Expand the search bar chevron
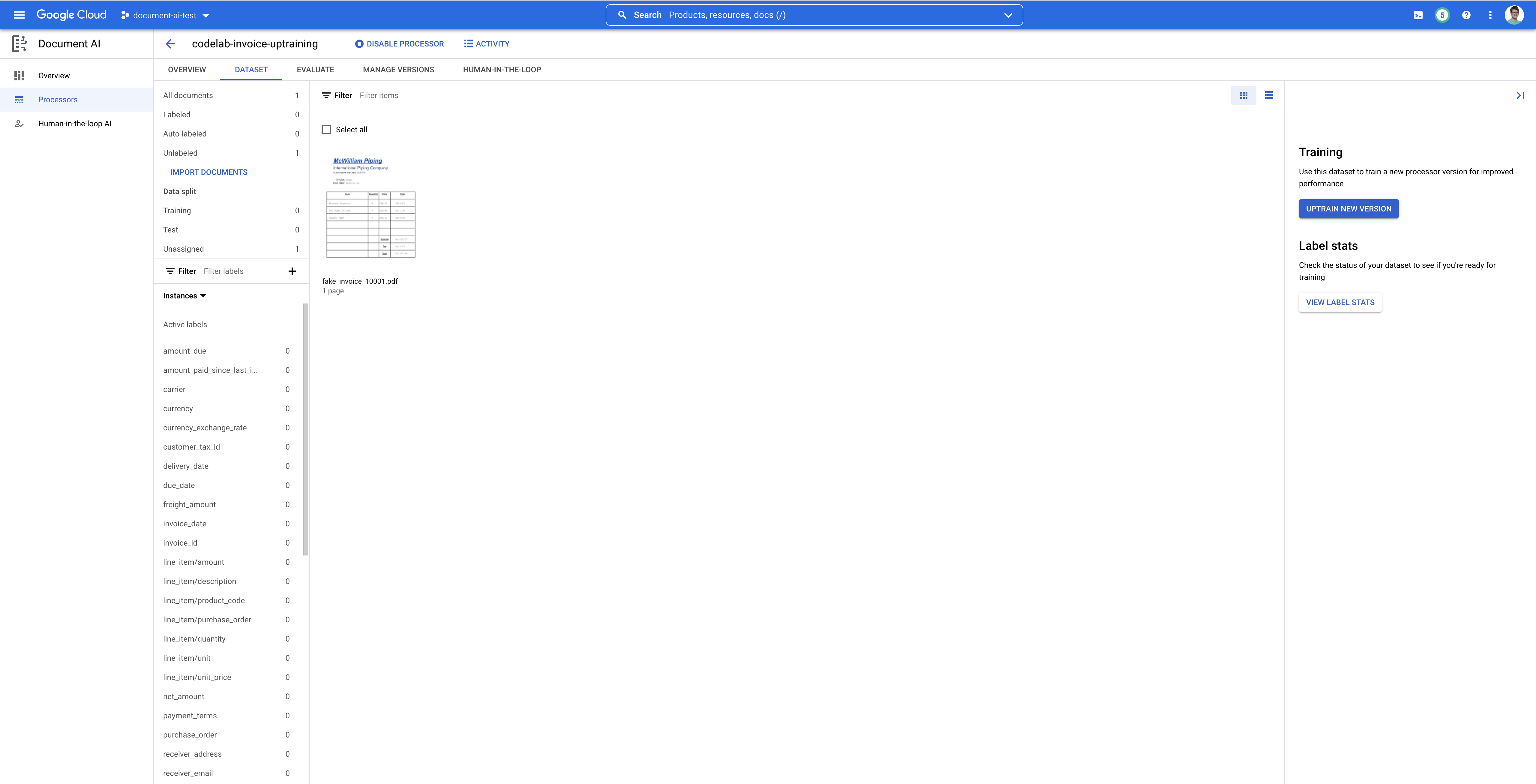 1008,14
